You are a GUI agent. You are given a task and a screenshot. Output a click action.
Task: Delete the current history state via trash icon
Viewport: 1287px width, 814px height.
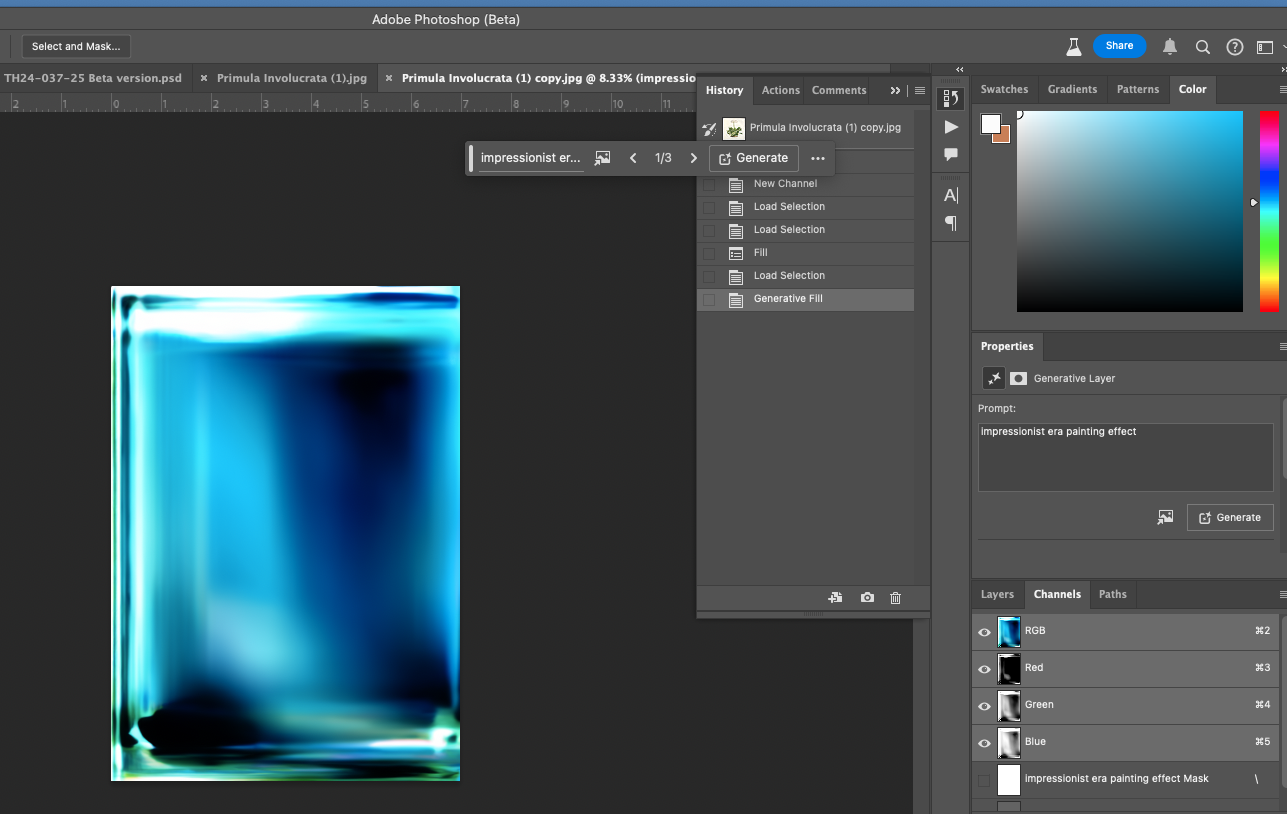[x=895, y=597]
